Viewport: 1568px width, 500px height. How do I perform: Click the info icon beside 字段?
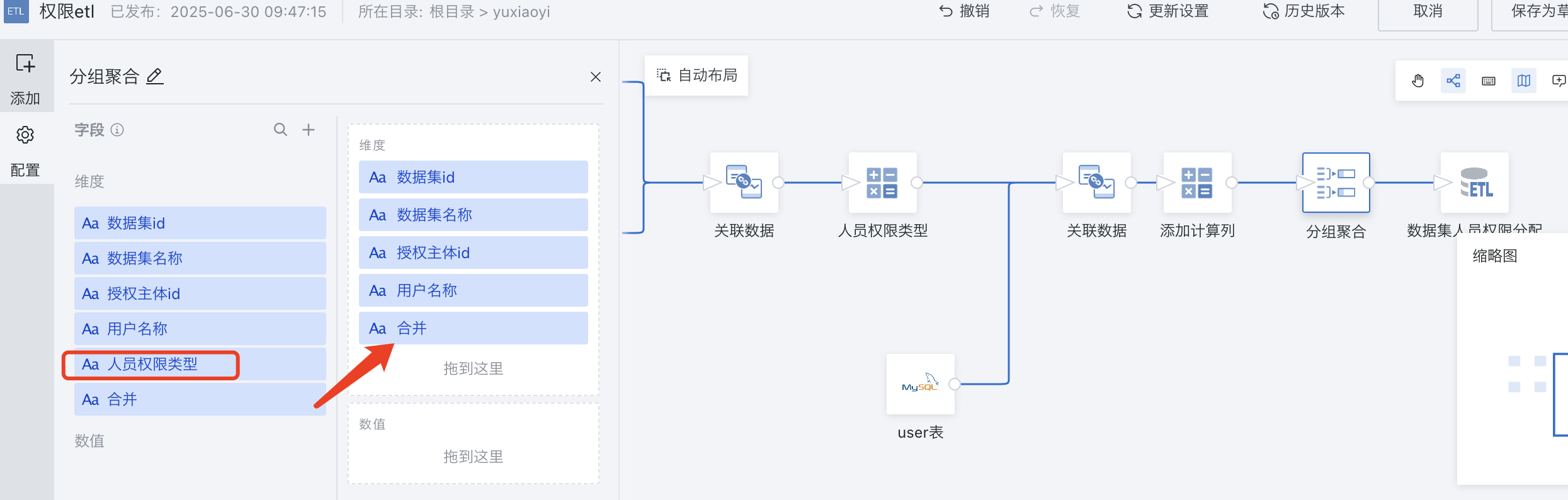[x=117, y=130]
